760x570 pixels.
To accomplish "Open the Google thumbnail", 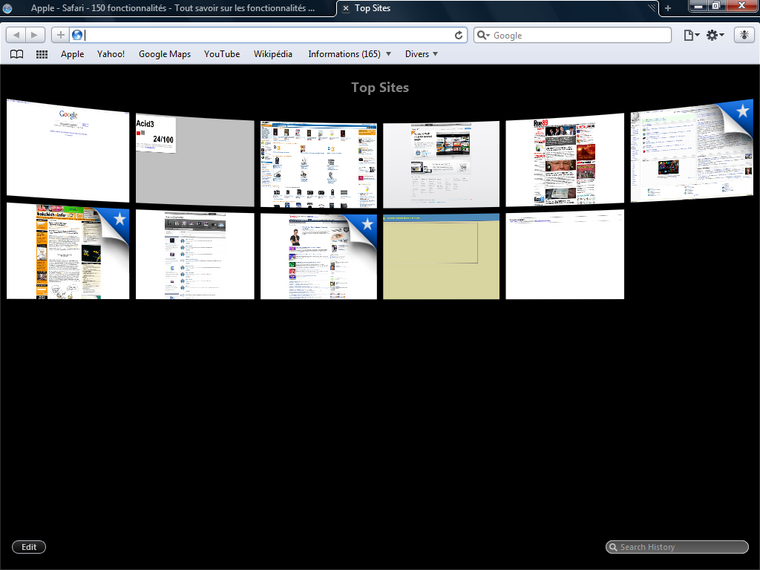I will [68, 151].
